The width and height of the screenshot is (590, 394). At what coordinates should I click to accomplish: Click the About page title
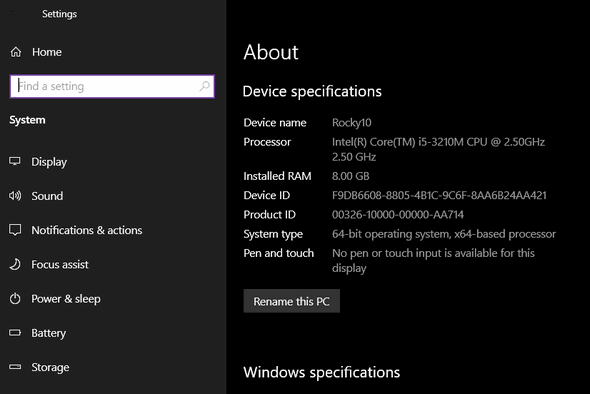(271, 52)
